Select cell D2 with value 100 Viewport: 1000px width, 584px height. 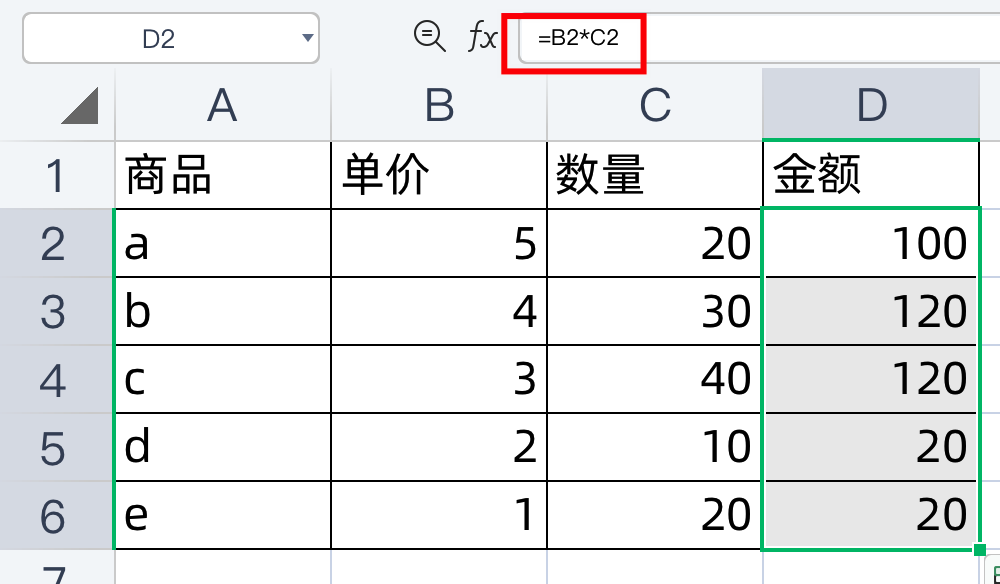(871, 244)
